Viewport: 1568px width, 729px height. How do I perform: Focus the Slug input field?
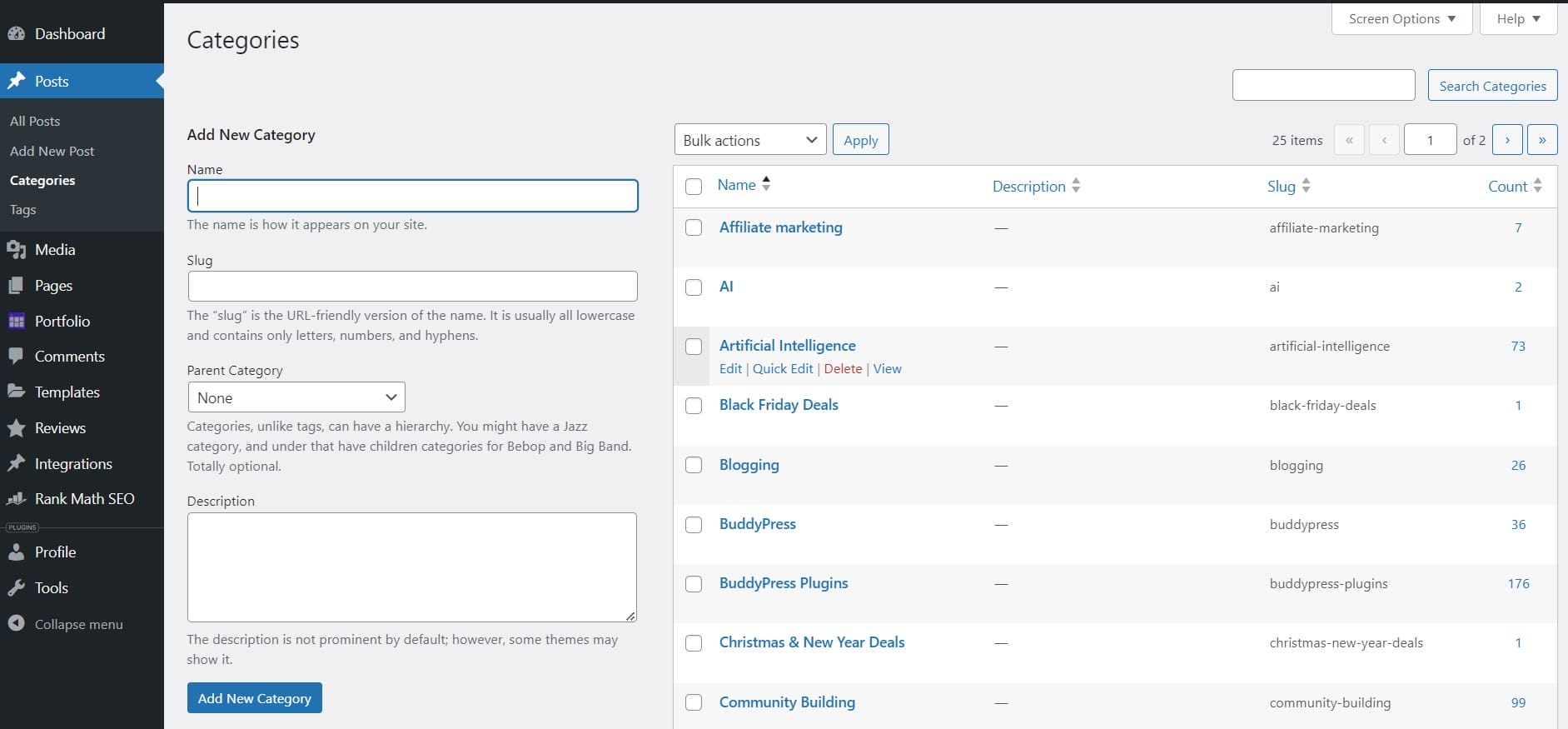pos(412,287)
